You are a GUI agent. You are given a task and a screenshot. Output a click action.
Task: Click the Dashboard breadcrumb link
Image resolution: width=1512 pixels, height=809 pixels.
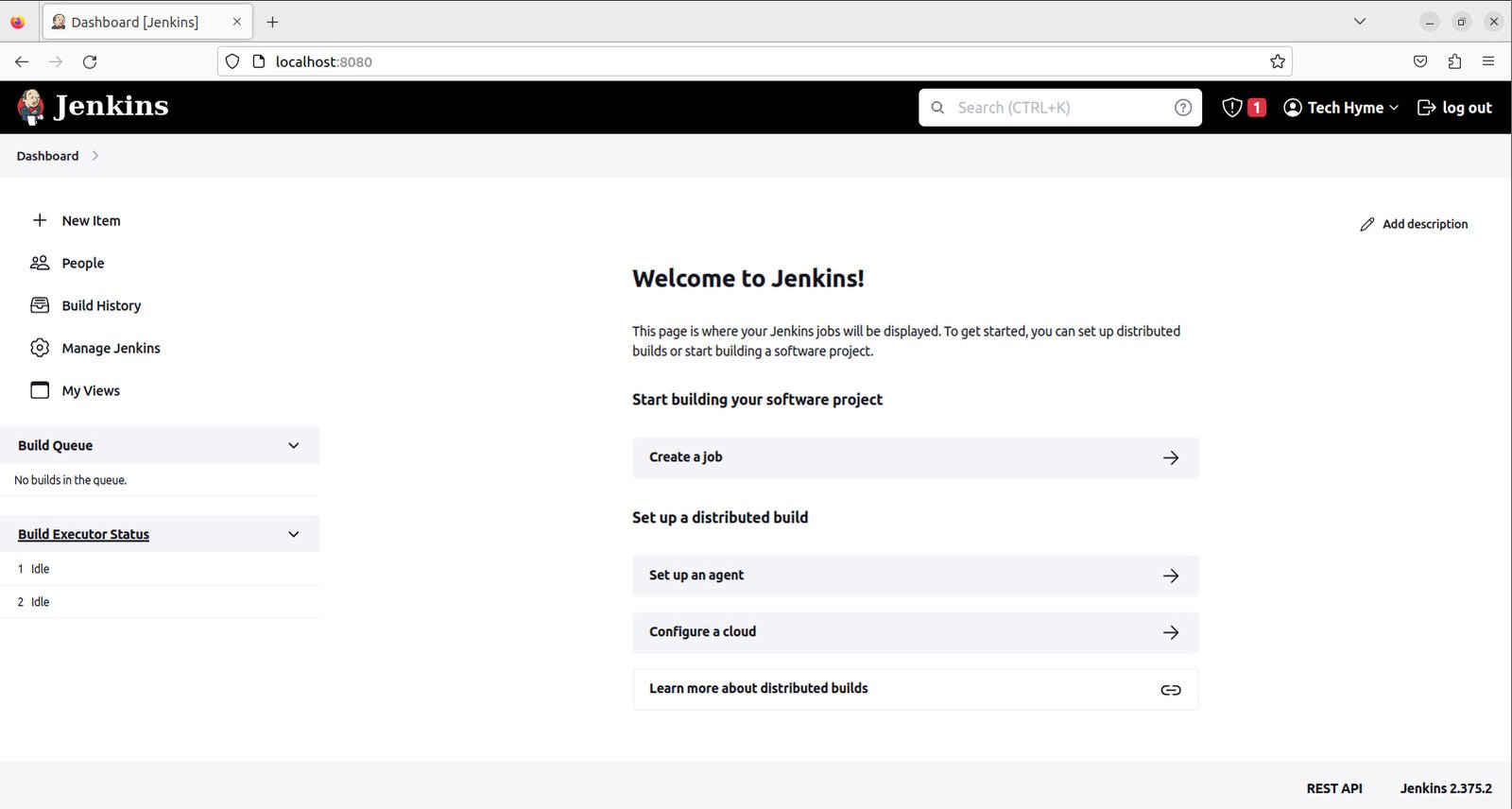[x=47, y=156]
